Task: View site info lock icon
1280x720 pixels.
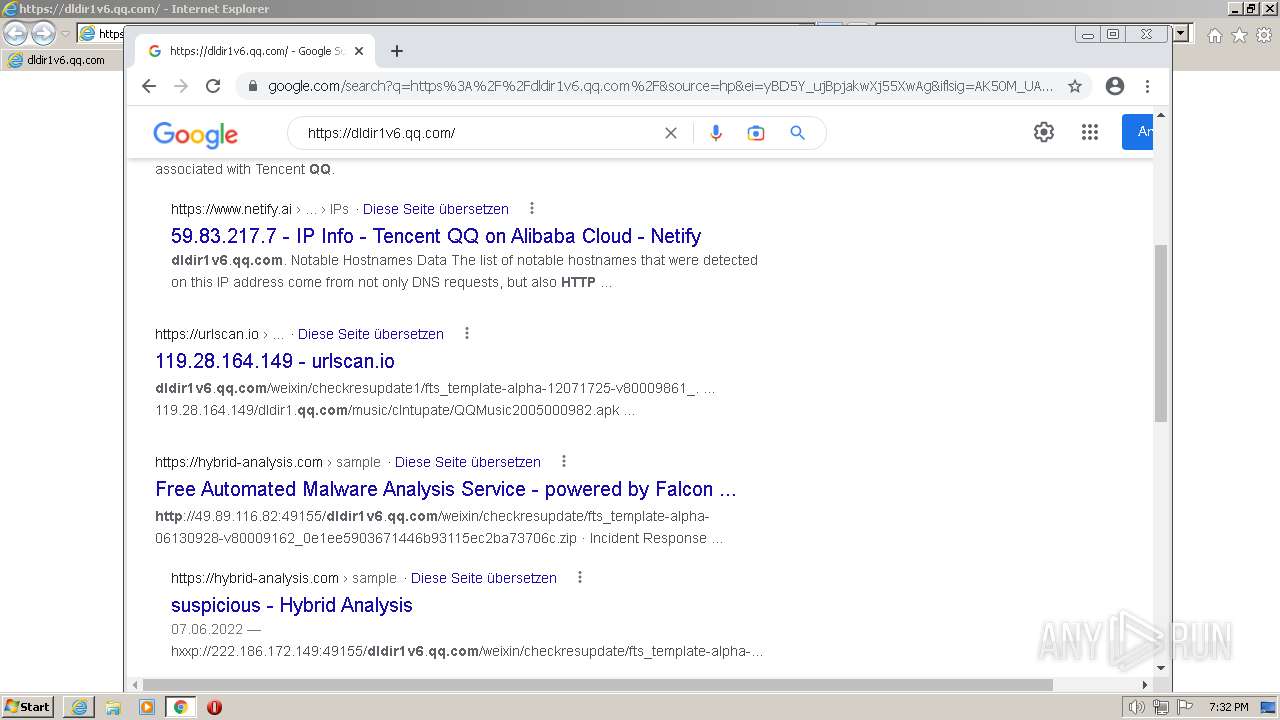Action: (x=253, y=86)
